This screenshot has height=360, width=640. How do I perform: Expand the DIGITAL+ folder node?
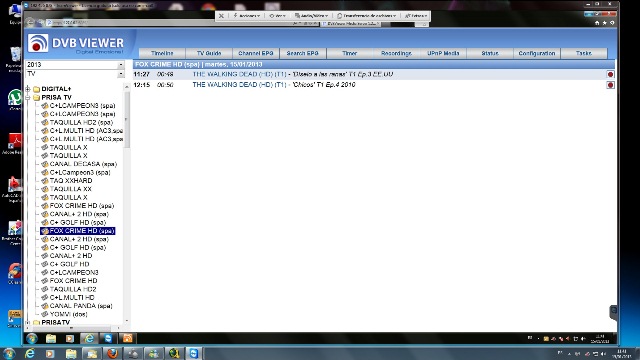tap(28, 89)
